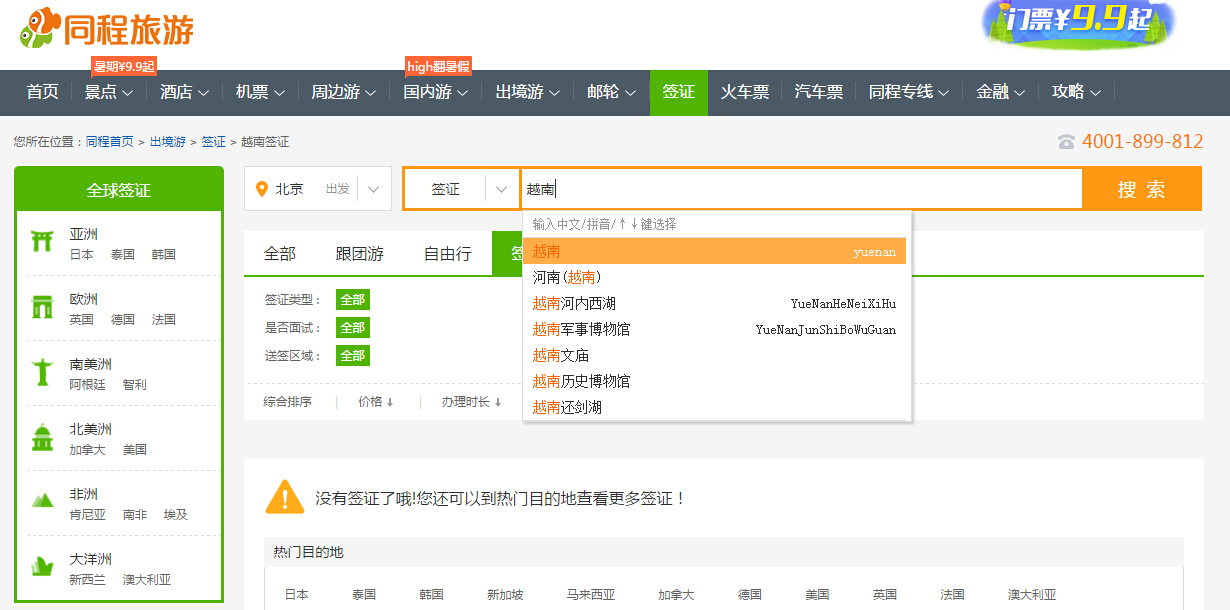Click the 同程旅游 logo

click(x=105, y=28)
